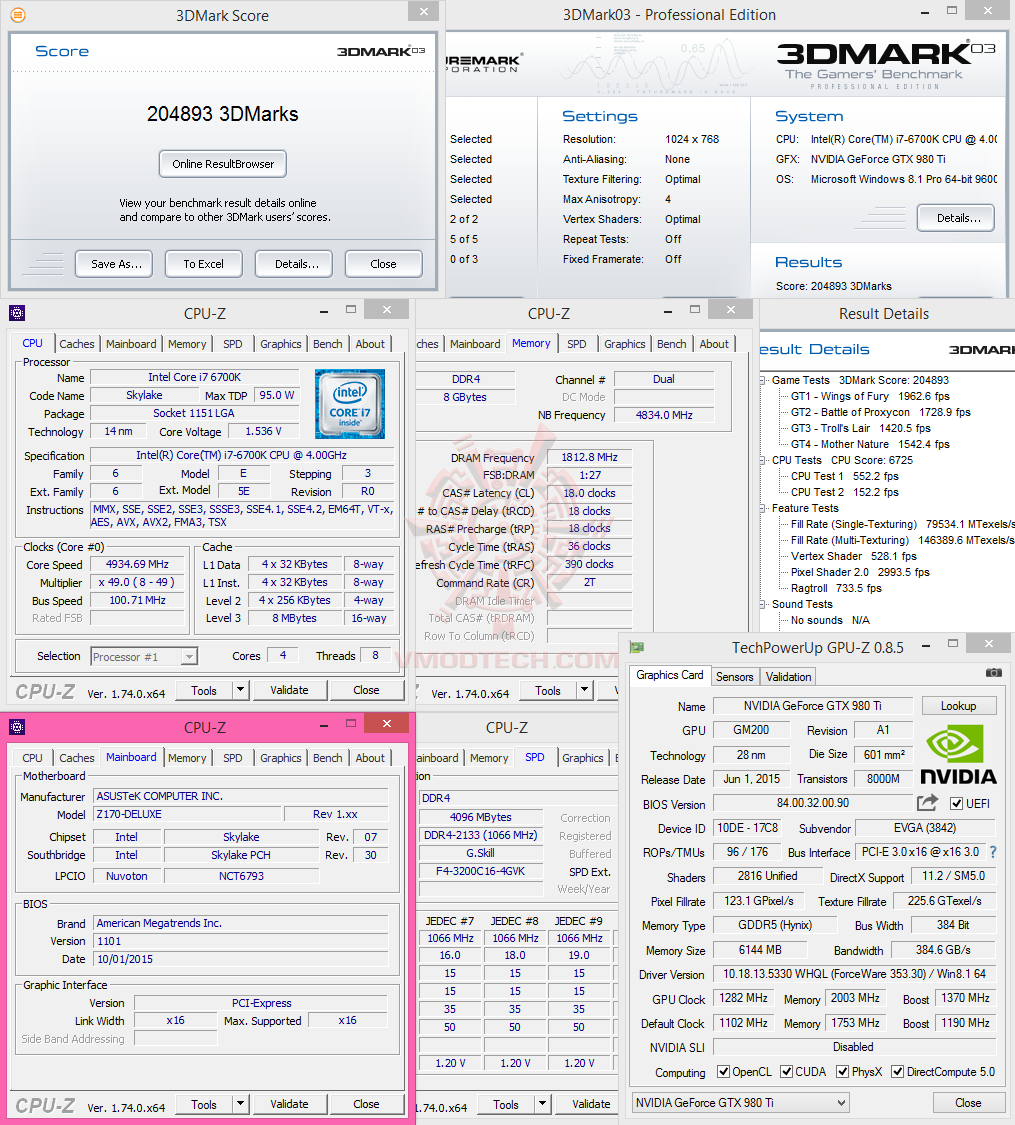The image size is (1015, 1125).
Task: Open Memory tab in pink CPU-Z Mainboard window
Action: pos(187,758)
